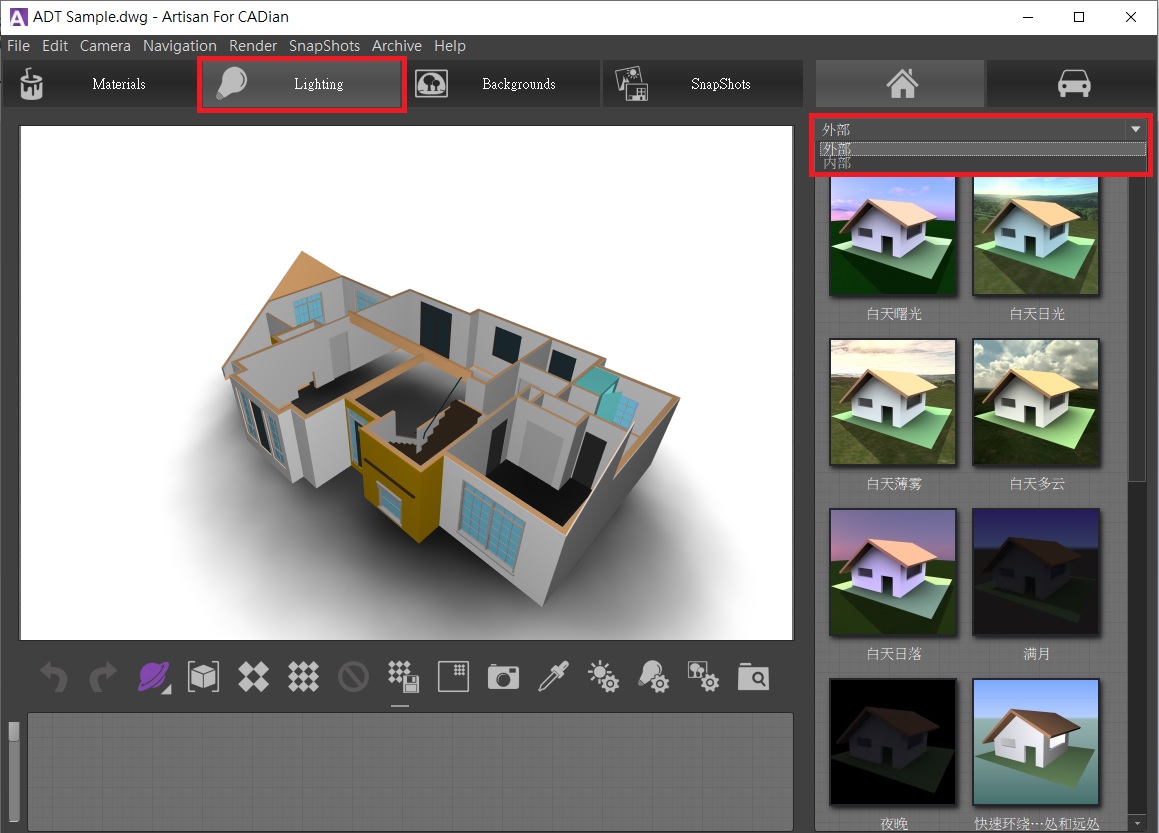Switch to the house building mode
Viewport: 1159px width, 833px height.
(x=901, y=84)
